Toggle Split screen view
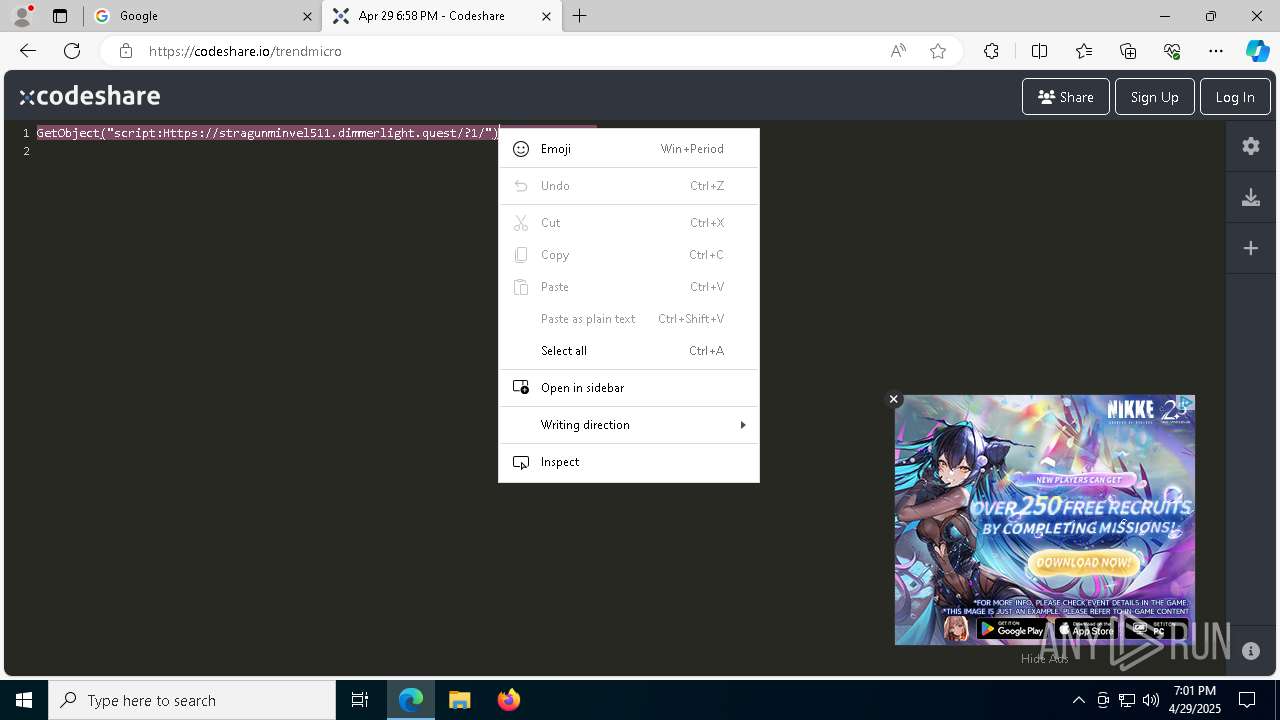The width and height of the screenshot is (1280, 720). (x=1039, y=51)
